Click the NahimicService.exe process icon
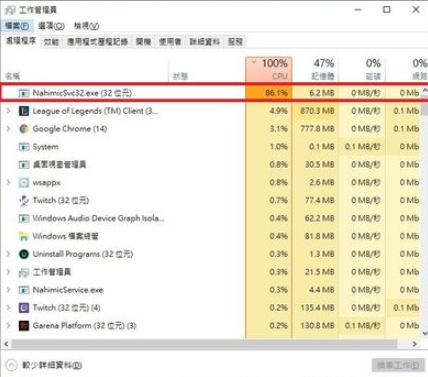Viewport: 428px width, 377px height. tap(24, 290)
